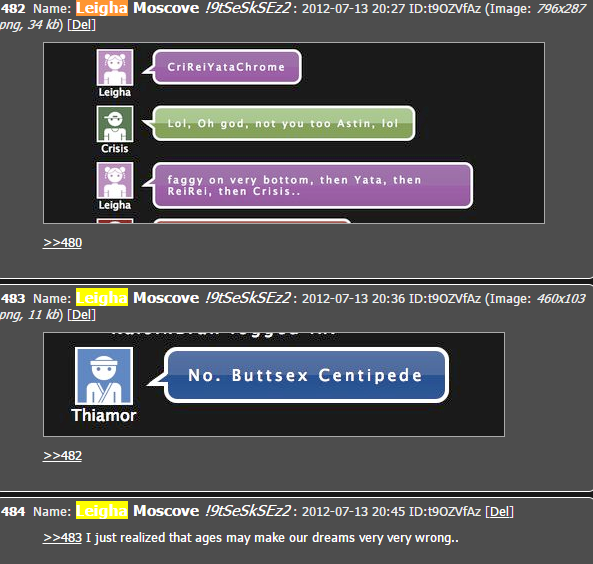Follow the >>483 quote link
This screenshot has width=593, height=564.
[62, 538]
